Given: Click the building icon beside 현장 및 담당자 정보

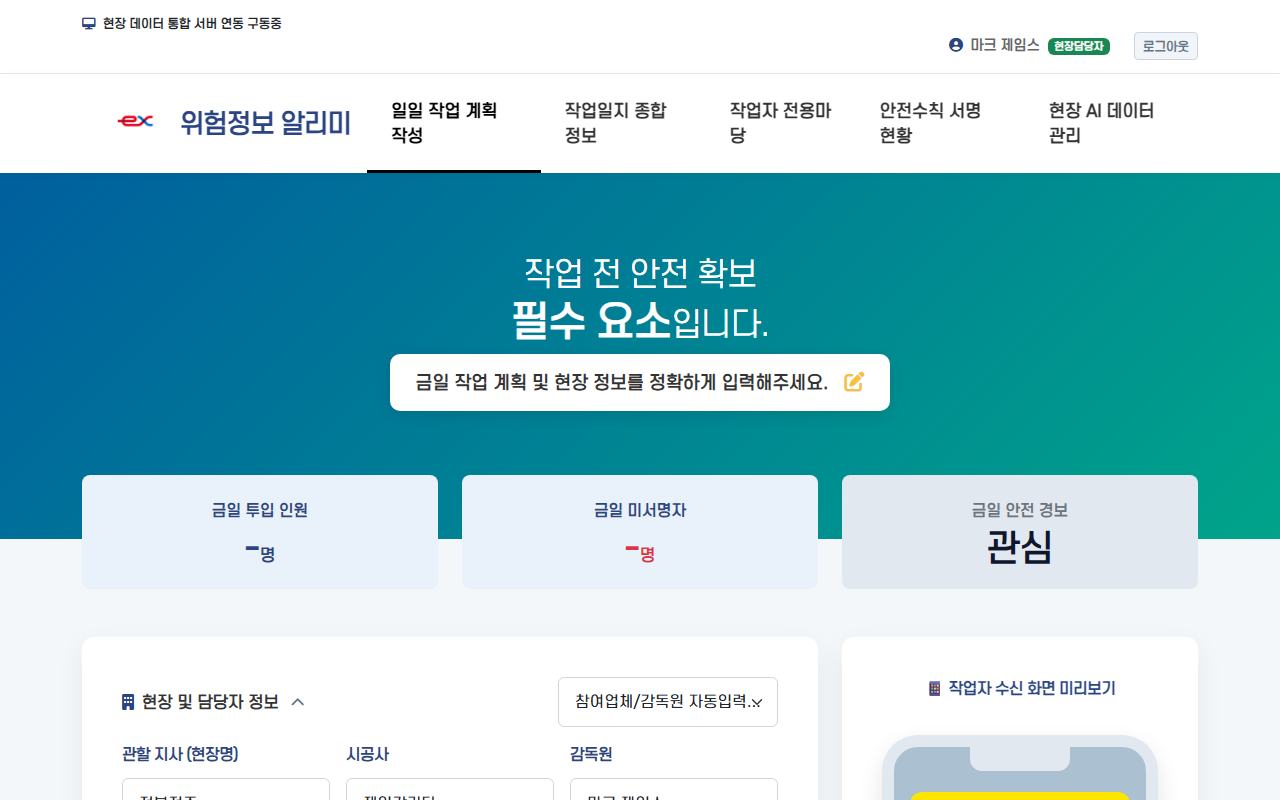Looking at the screenshot, I should pos(128,702).
